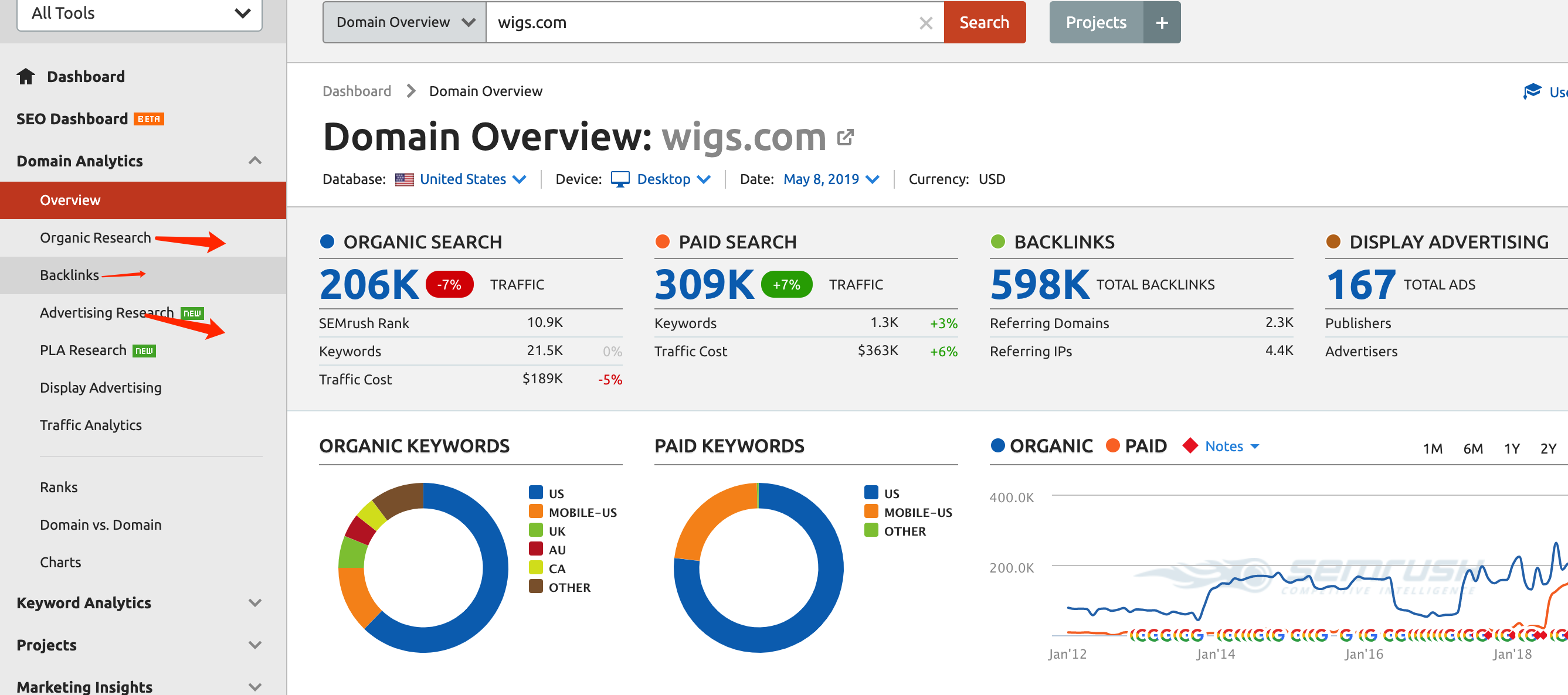Click paid Traffic Cost value $363K

point(877,351)
